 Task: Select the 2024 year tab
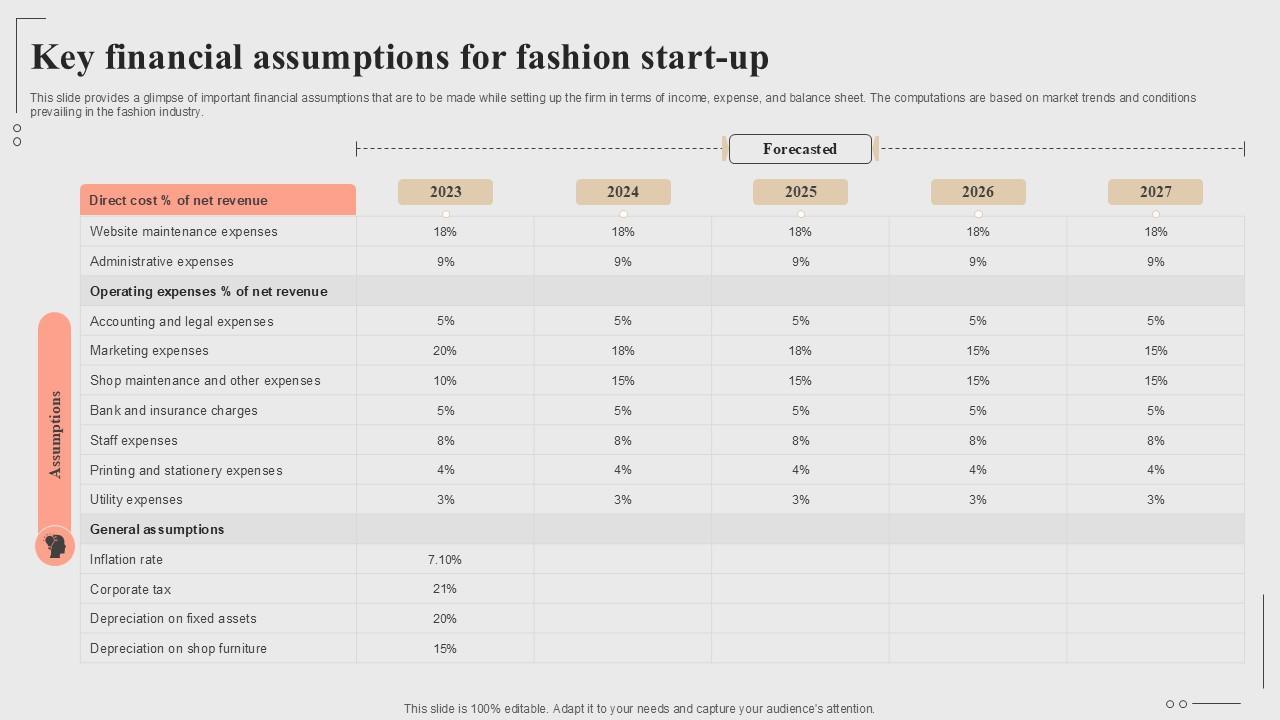pyautogui.click(x=623, y=192)
